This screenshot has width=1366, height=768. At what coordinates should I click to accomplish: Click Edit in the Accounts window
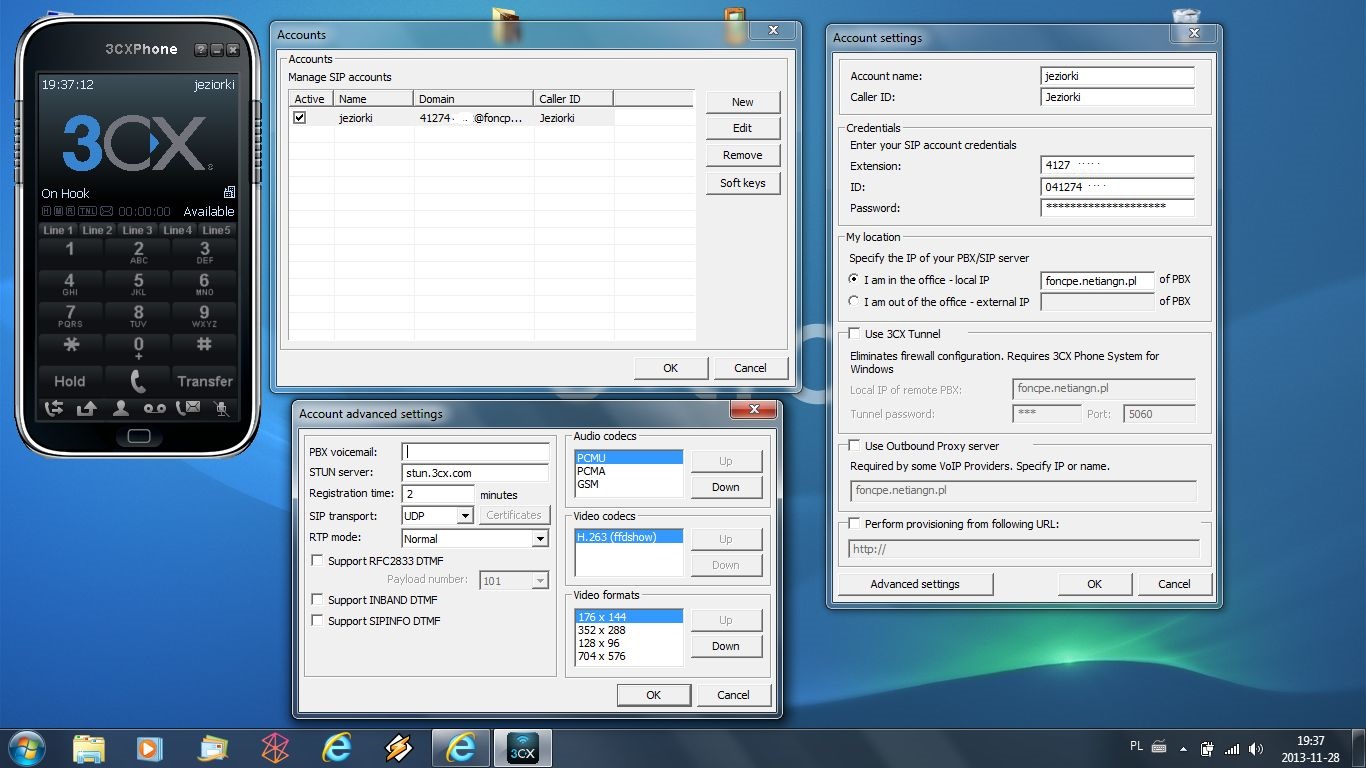[742, 128]
